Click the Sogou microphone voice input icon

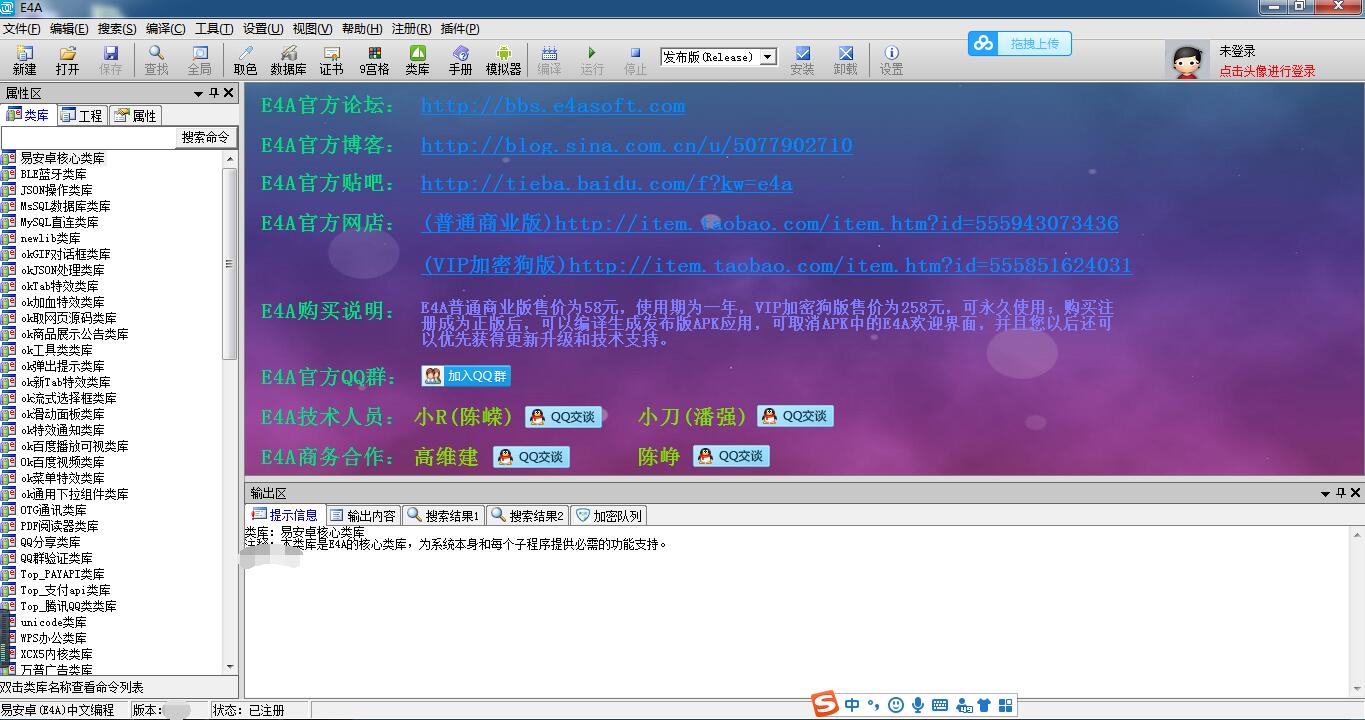coord(918,705)
